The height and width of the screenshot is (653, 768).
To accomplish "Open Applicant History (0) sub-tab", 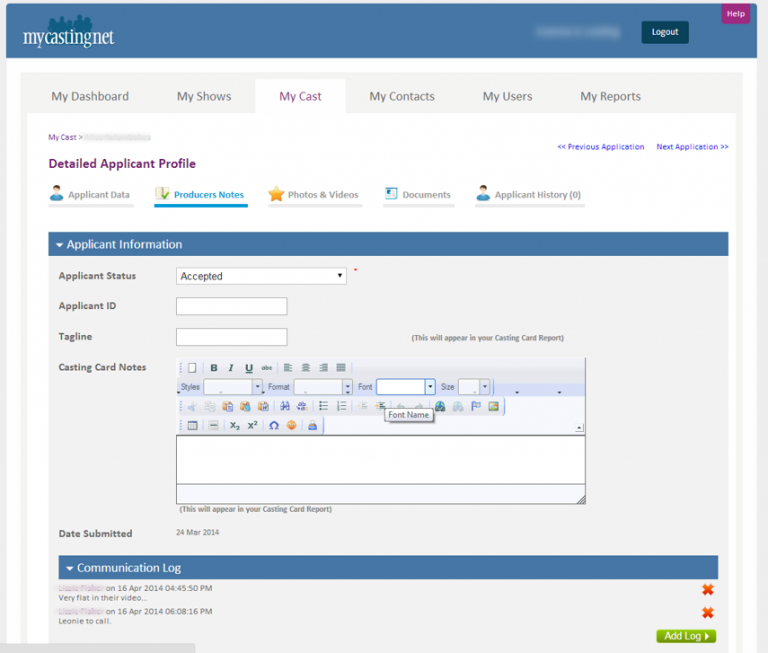I will click(x=529, y=194).
